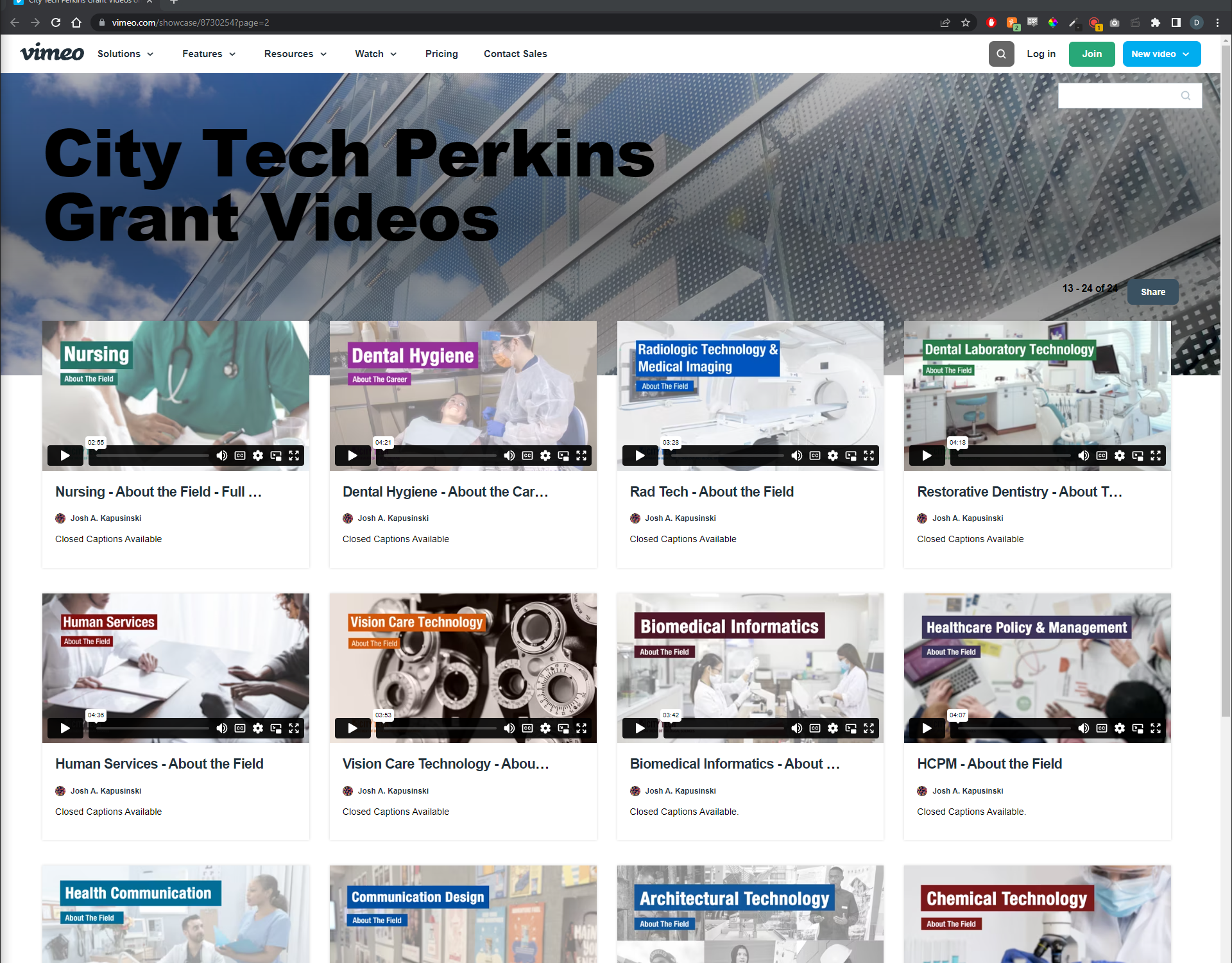
Task: Open the site search magnifier icon
Action: (x=1001, y=54)
